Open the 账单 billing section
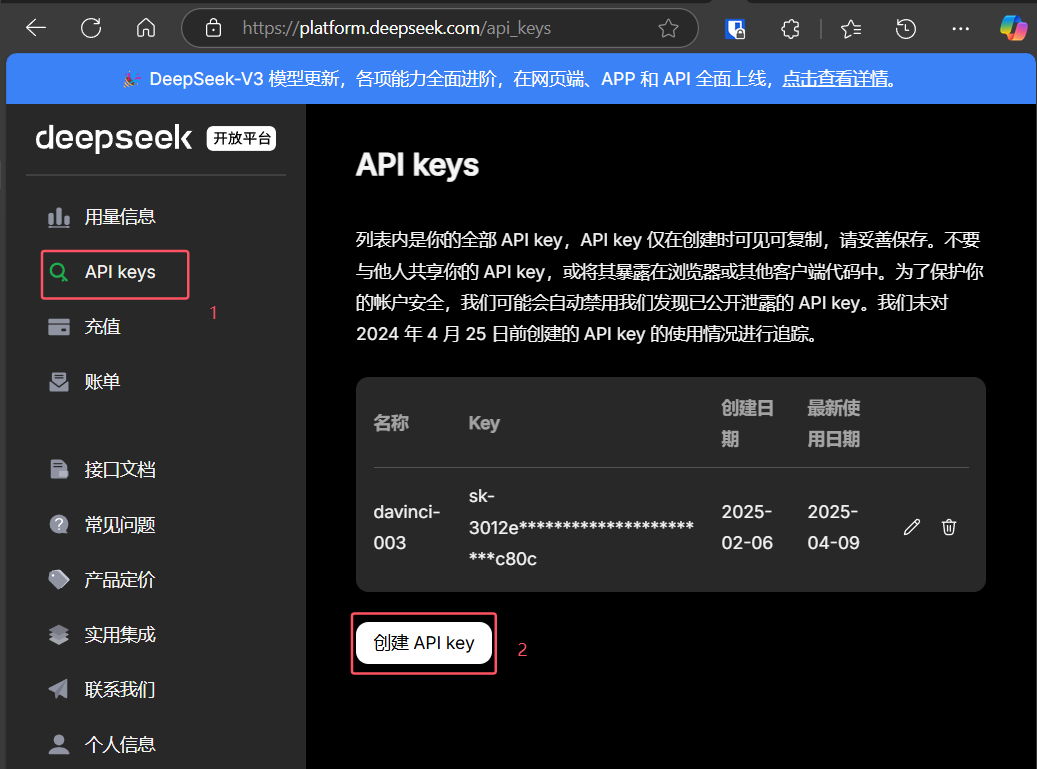Screen dimensions: 1037x769 coord(103,381)
